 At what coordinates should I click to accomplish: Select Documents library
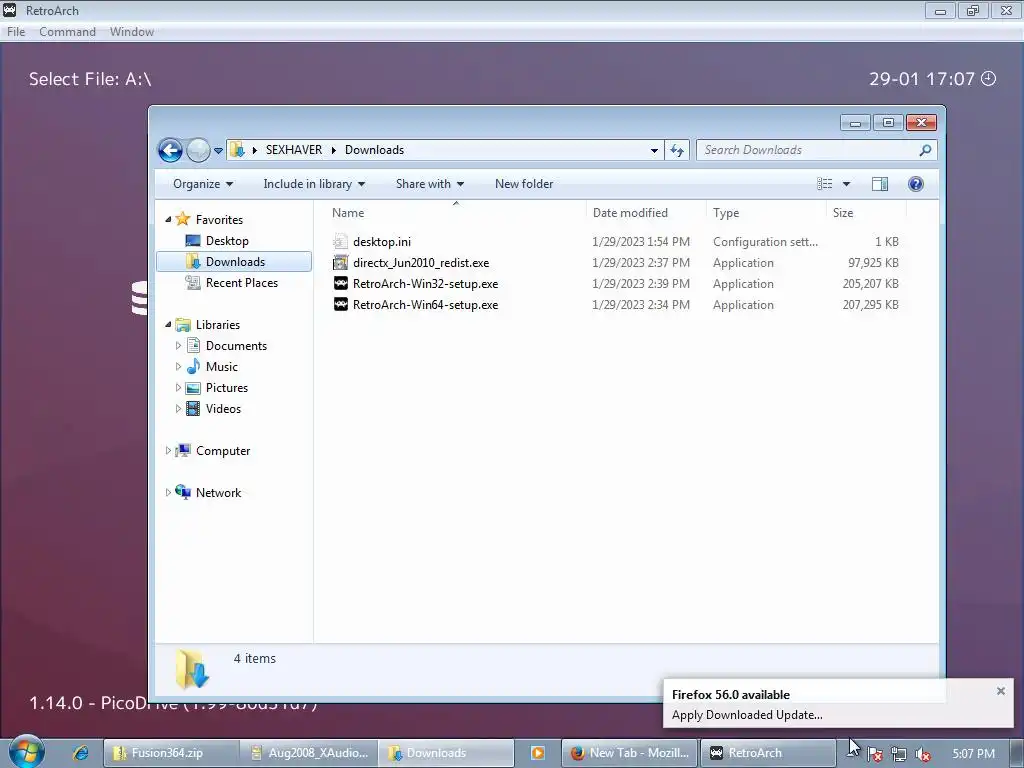[236, 346]
